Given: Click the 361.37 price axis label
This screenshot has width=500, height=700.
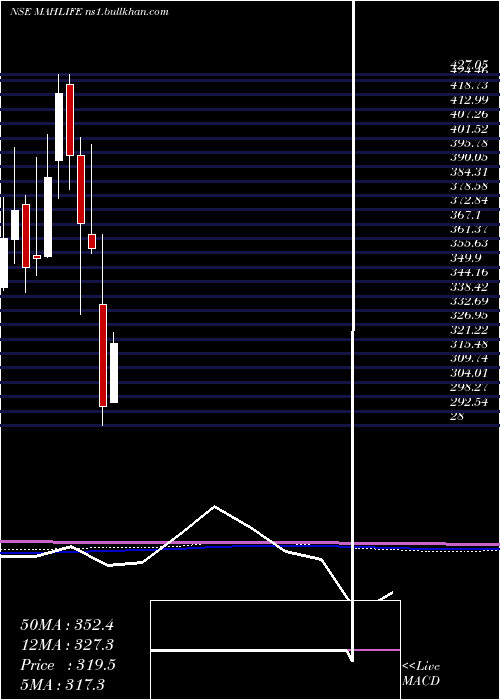Looking at the screenshot, I should pyautogui.click(x=469, y=229).
